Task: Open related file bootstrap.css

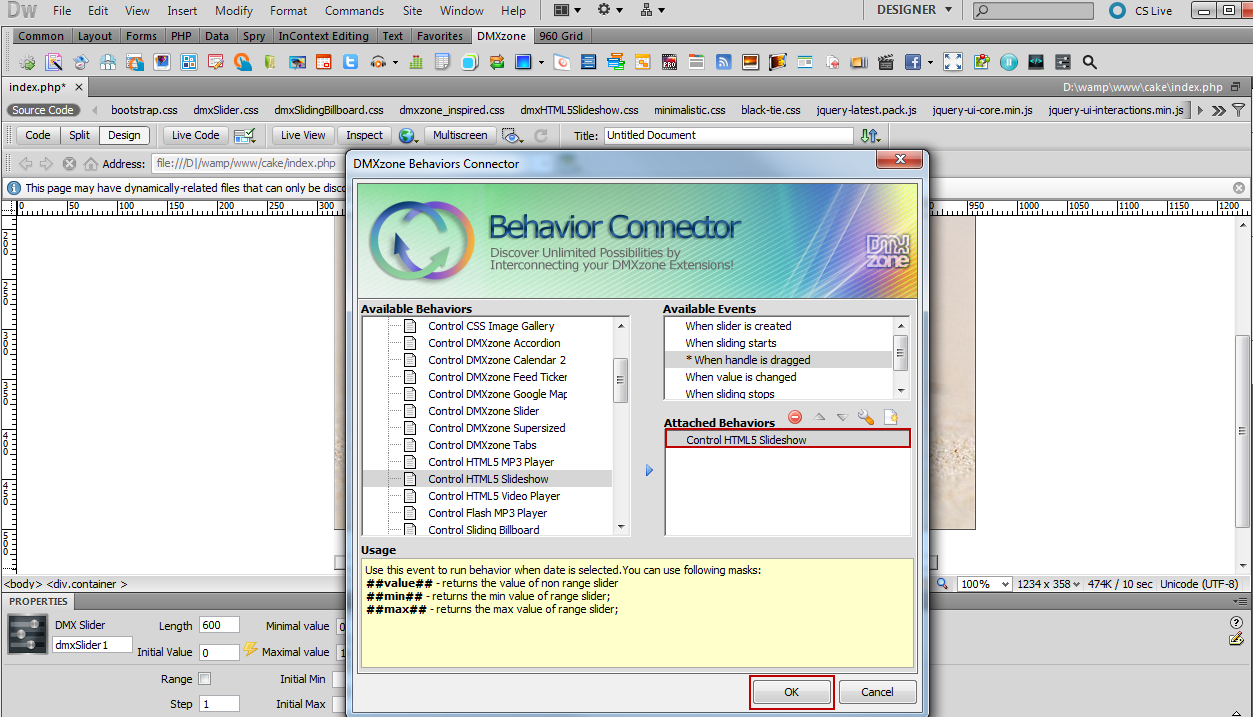Action: pos(144,110)
